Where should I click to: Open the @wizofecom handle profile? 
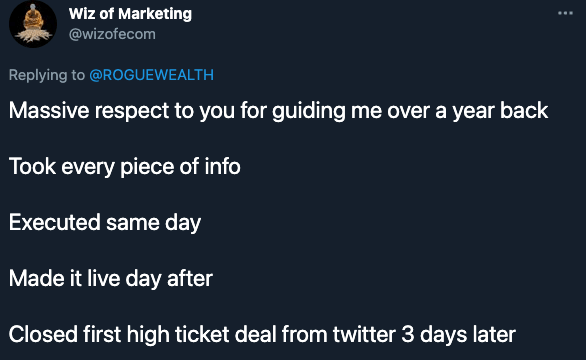(x=112, y=34)
